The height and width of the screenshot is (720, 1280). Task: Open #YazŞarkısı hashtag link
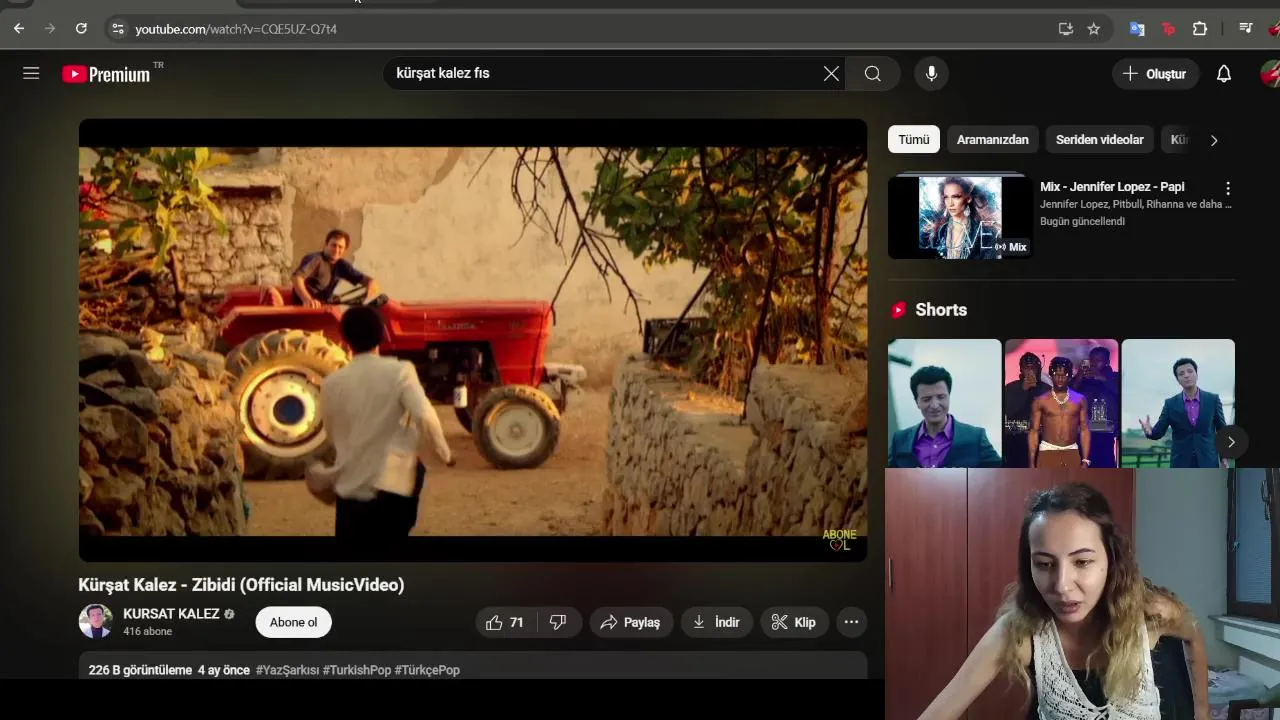pos(287,670)
